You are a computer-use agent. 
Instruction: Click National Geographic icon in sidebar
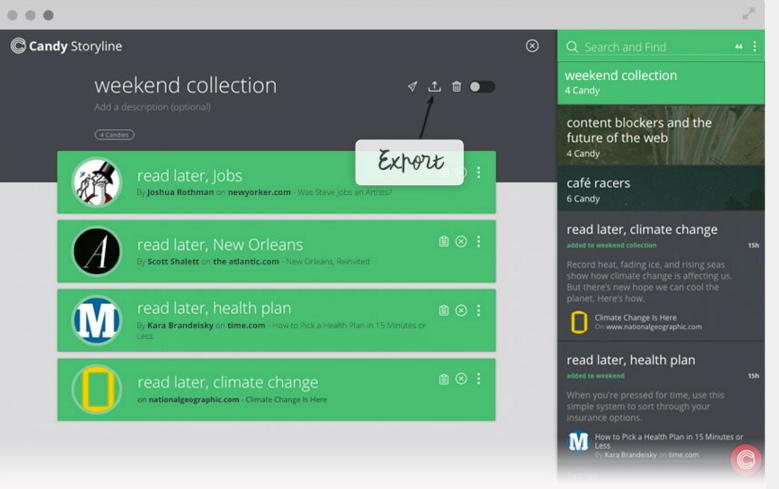tap(579, 322)
